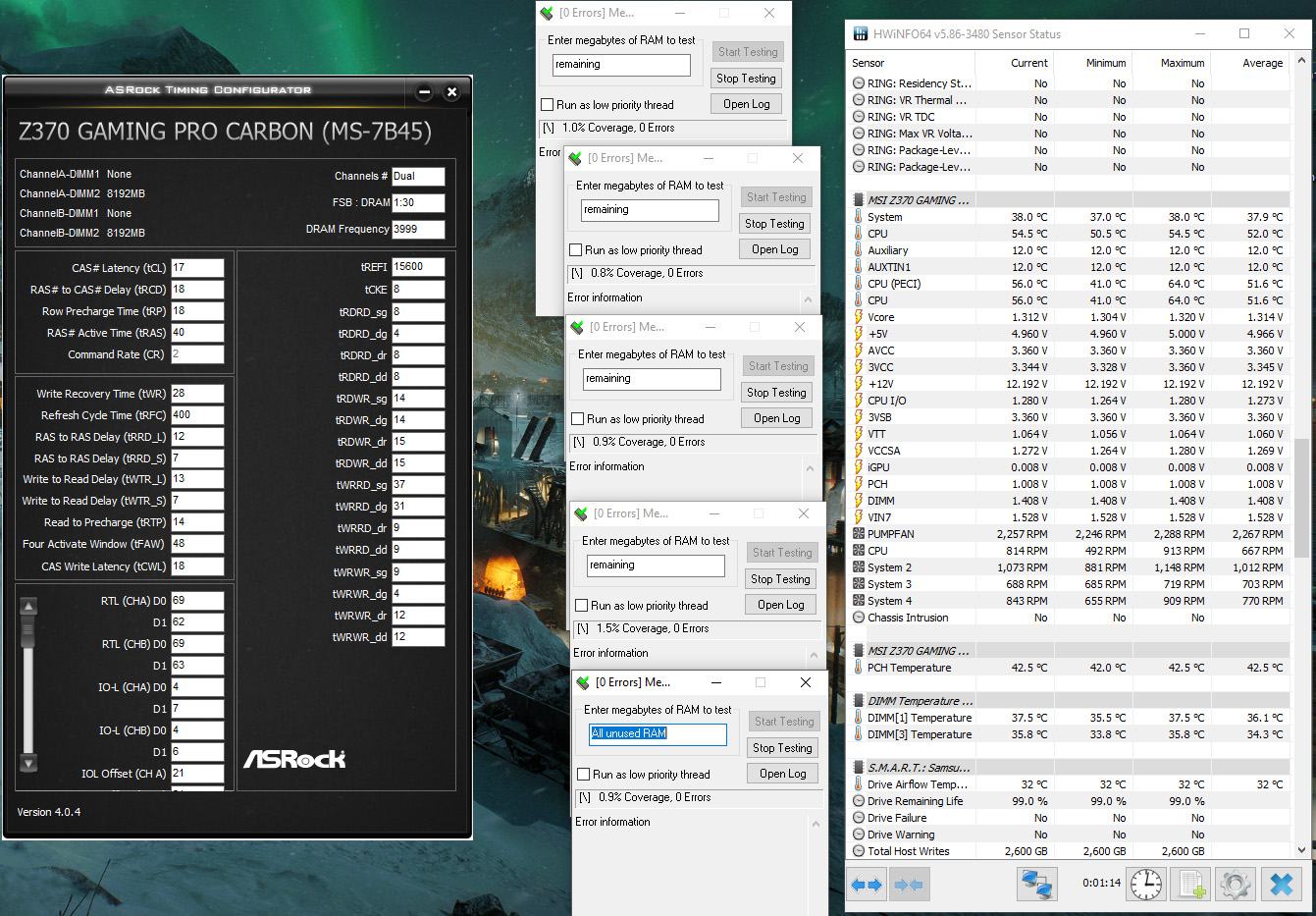The image size is (1316, 916).
Task: Reset min/max values with the HWiNFO clock icon
Action: pos(1145,885)
